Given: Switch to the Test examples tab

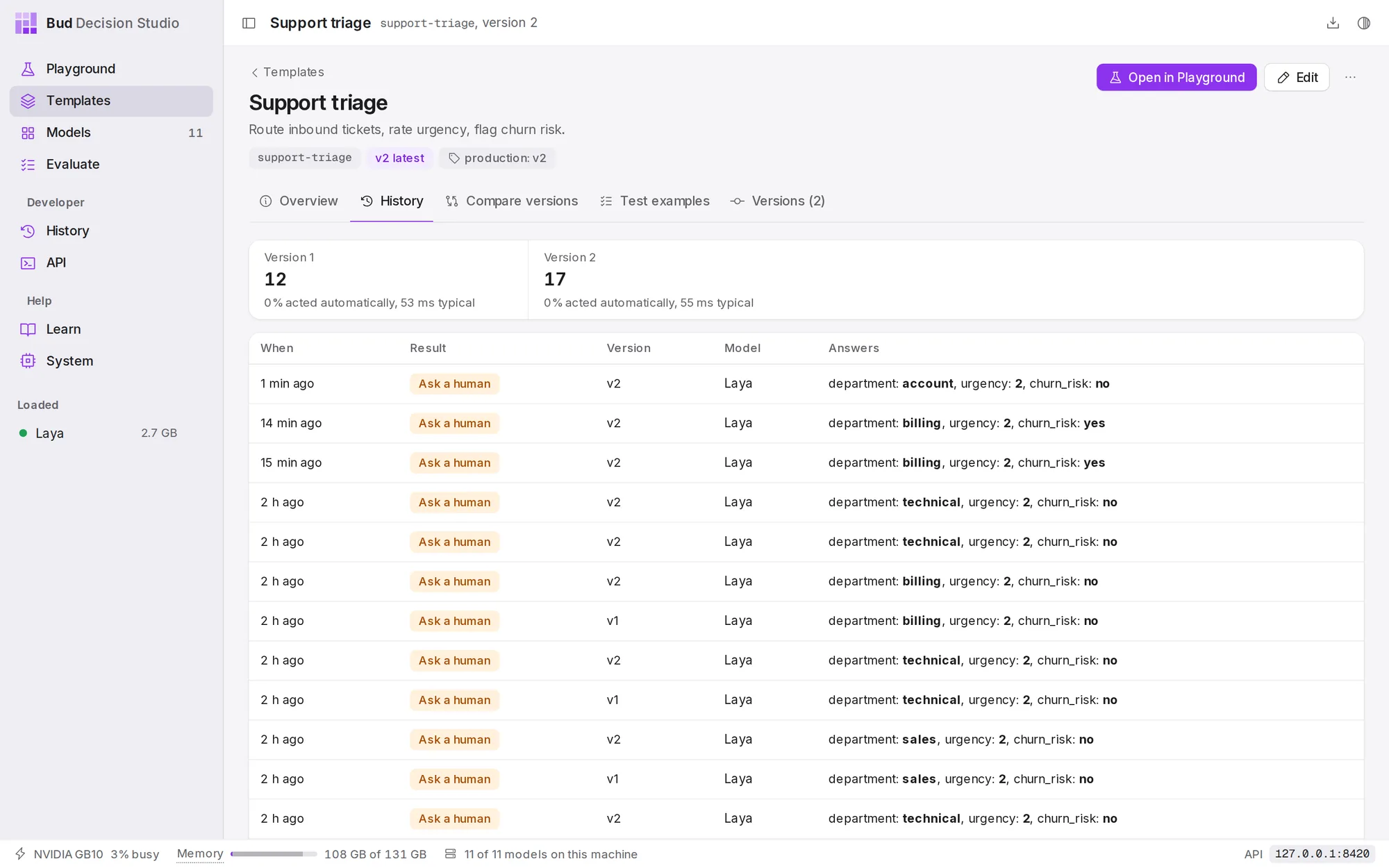Looking at the screenshot, I should point(654,201).
